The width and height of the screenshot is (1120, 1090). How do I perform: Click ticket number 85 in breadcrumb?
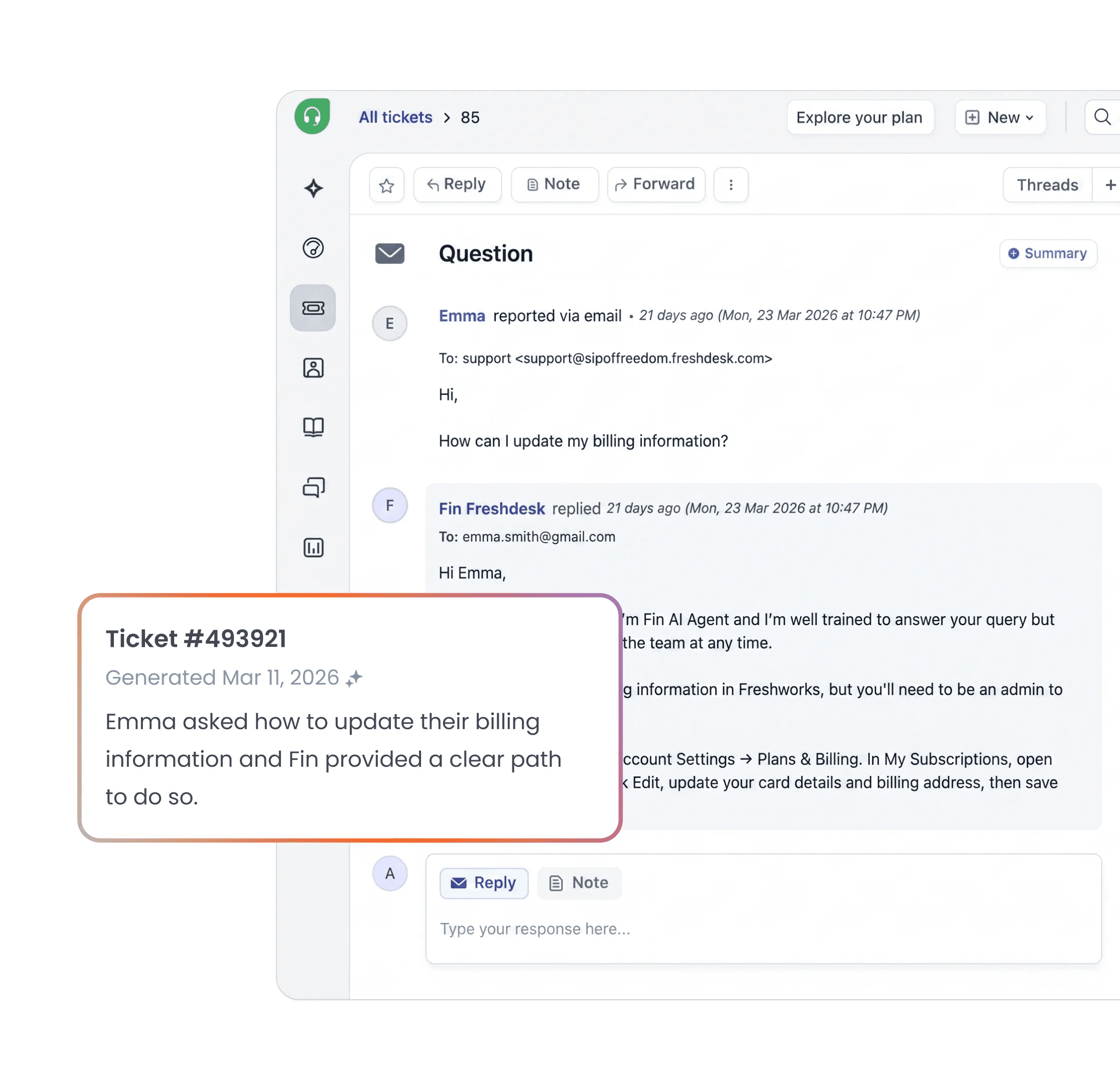pos(470,117)
